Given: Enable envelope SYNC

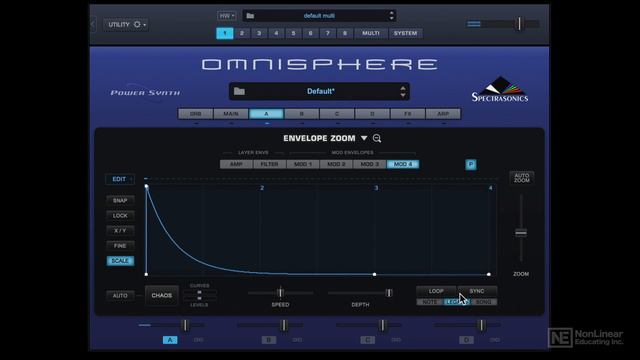Looking at the screenshot, I should click(477, 291).
